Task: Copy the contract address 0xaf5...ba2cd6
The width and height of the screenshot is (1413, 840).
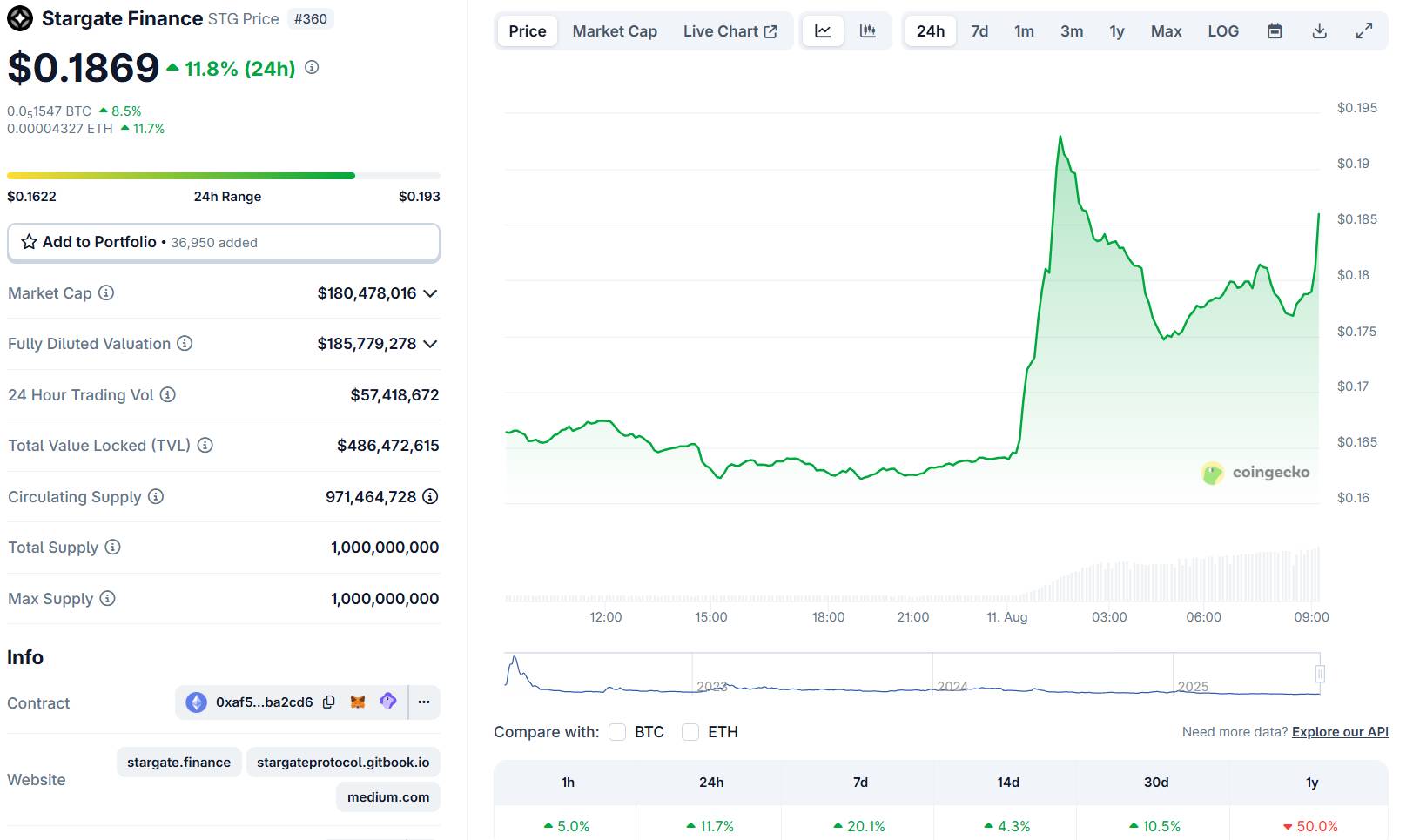Action: [329, 702]
